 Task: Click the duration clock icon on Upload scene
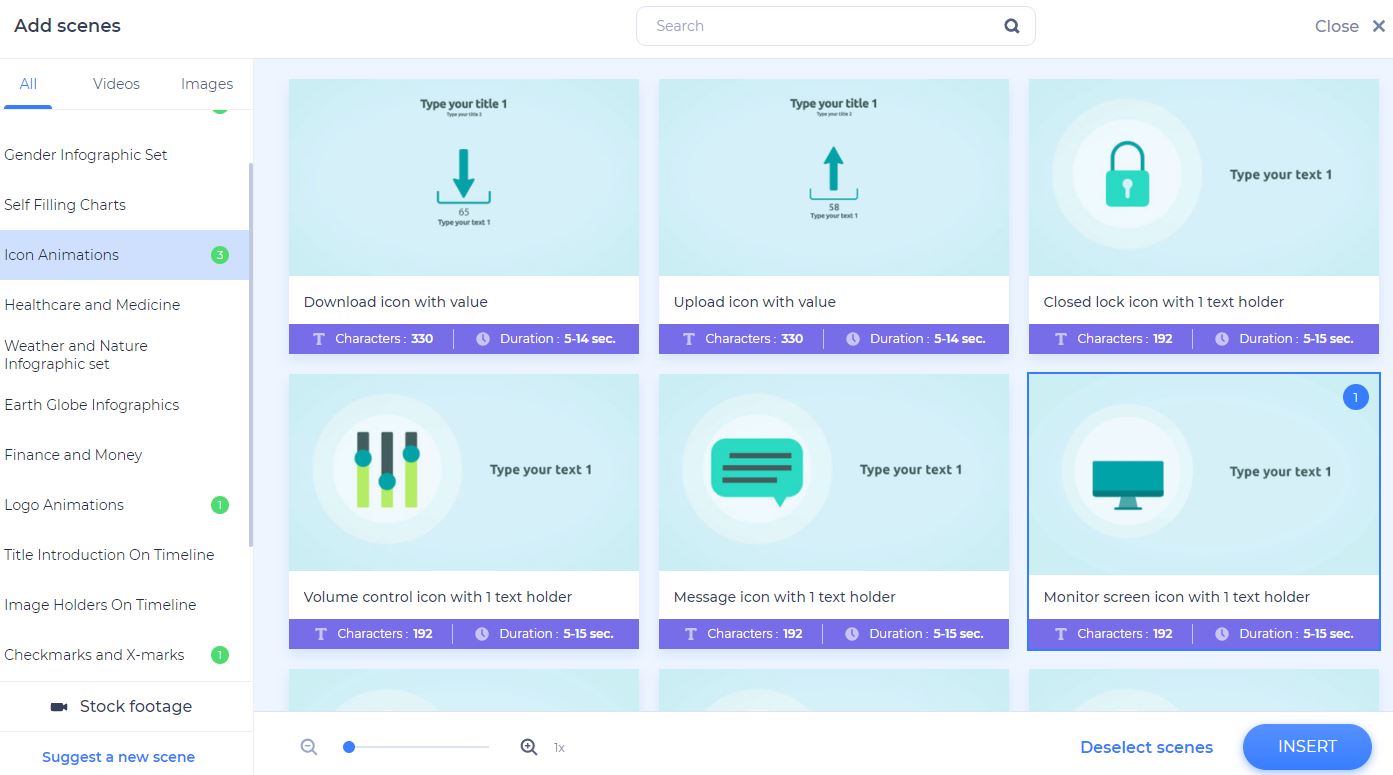[x=852, y=338]
